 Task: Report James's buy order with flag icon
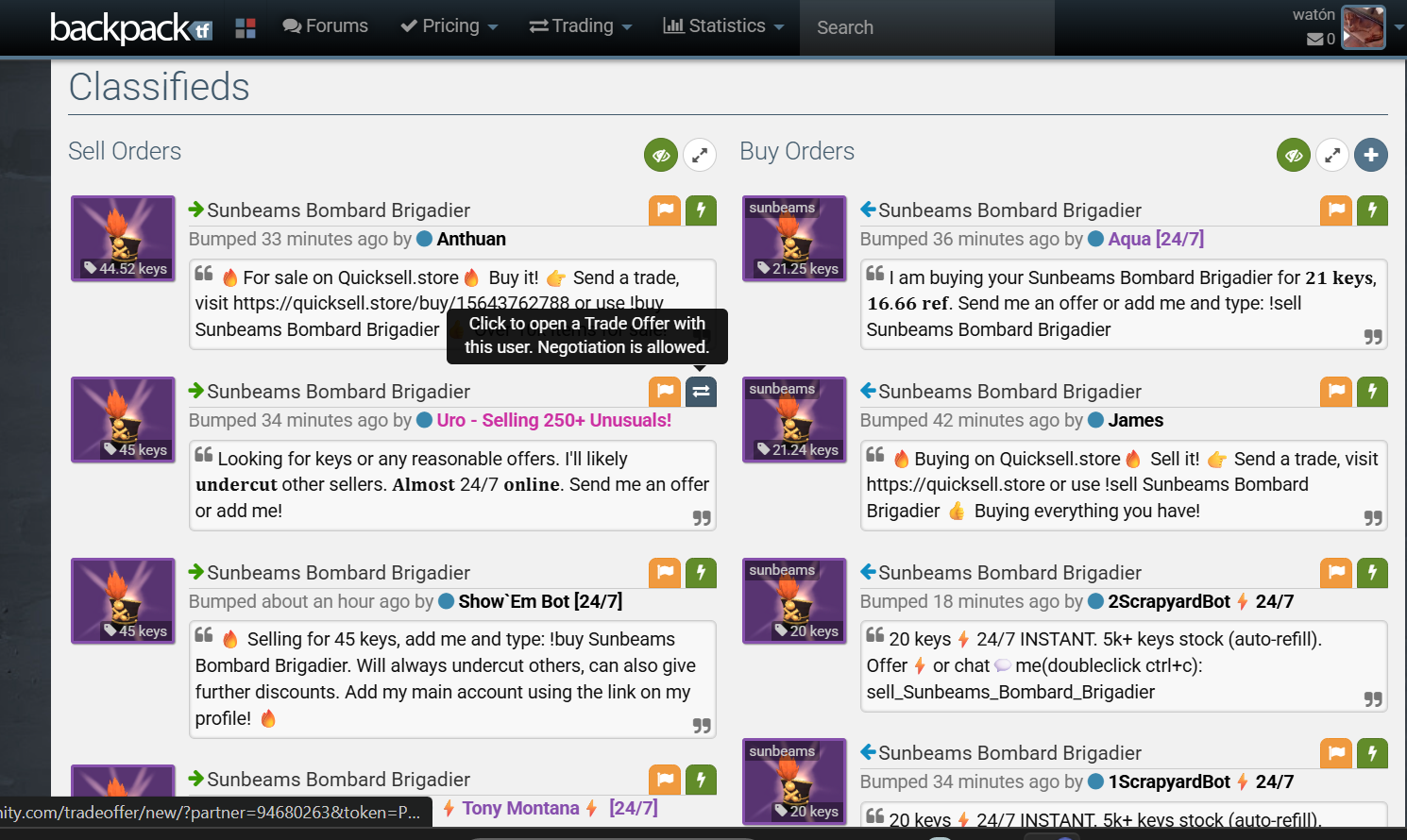(x=1336, y=391)
